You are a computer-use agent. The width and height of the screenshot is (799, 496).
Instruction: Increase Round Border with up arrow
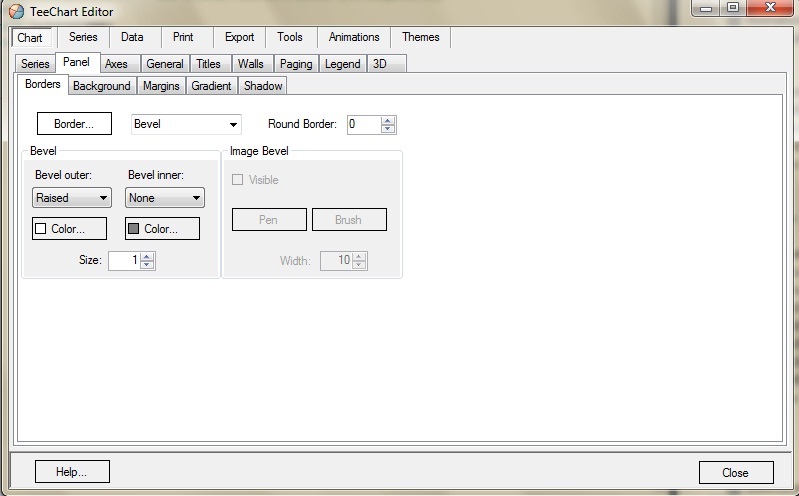(388, 121)
